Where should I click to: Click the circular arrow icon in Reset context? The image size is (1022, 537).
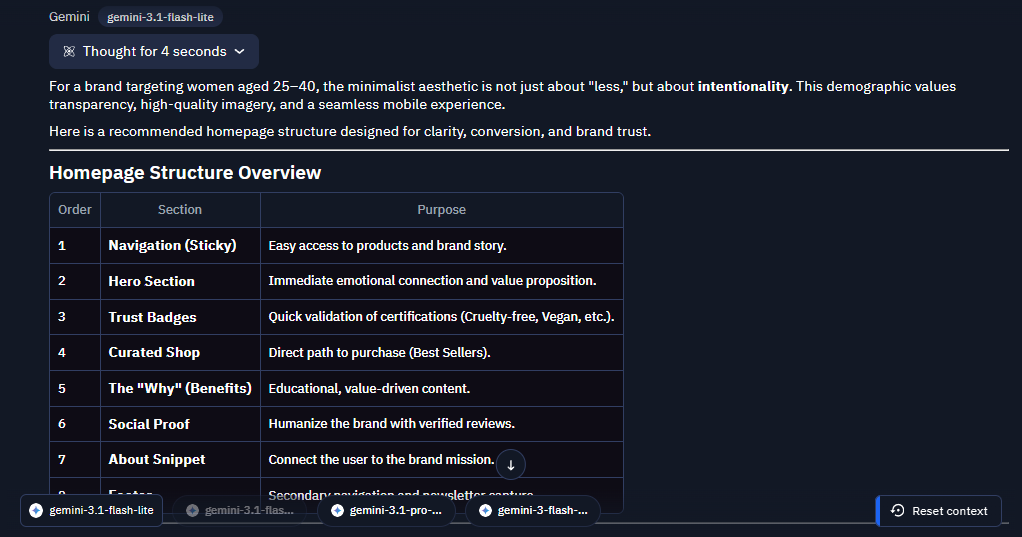pyautogui.click(x=898, y=510)
